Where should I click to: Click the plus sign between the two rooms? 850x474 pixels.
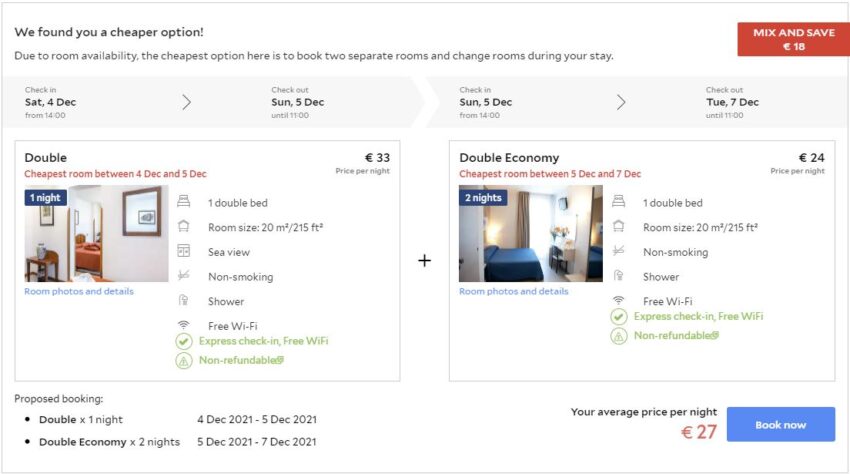tap(424, 260)
